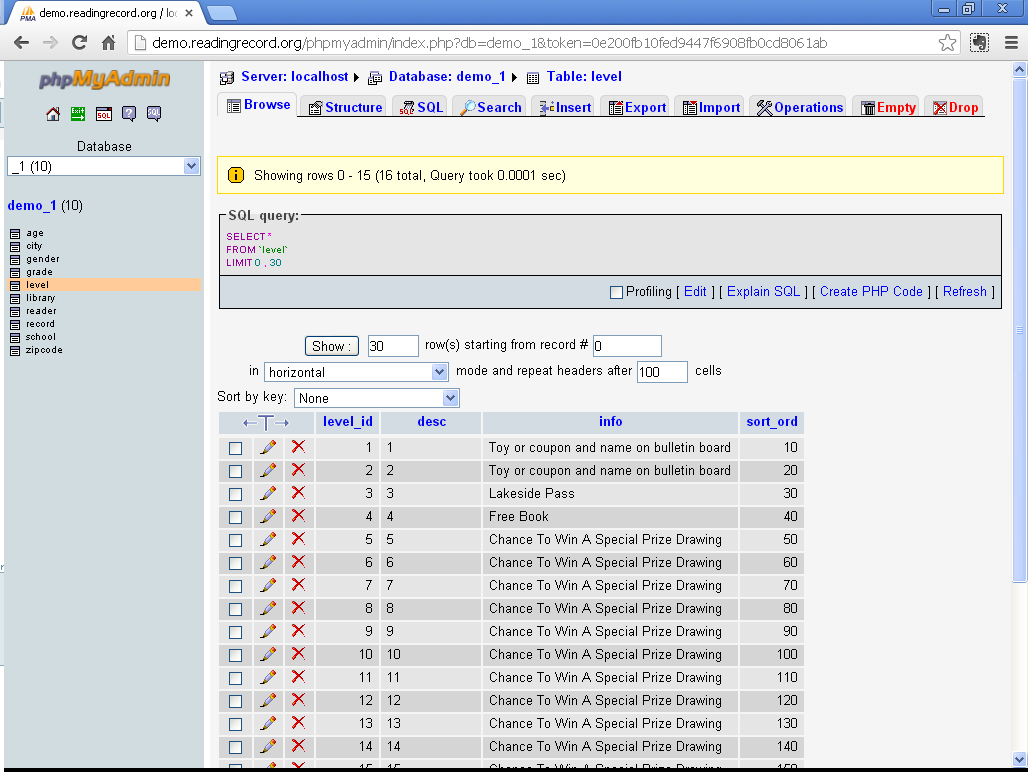The width and height of the screenshot is (1028, 772).
Task: Edit the Lakeside Pass row
Action: click(268, 493)
